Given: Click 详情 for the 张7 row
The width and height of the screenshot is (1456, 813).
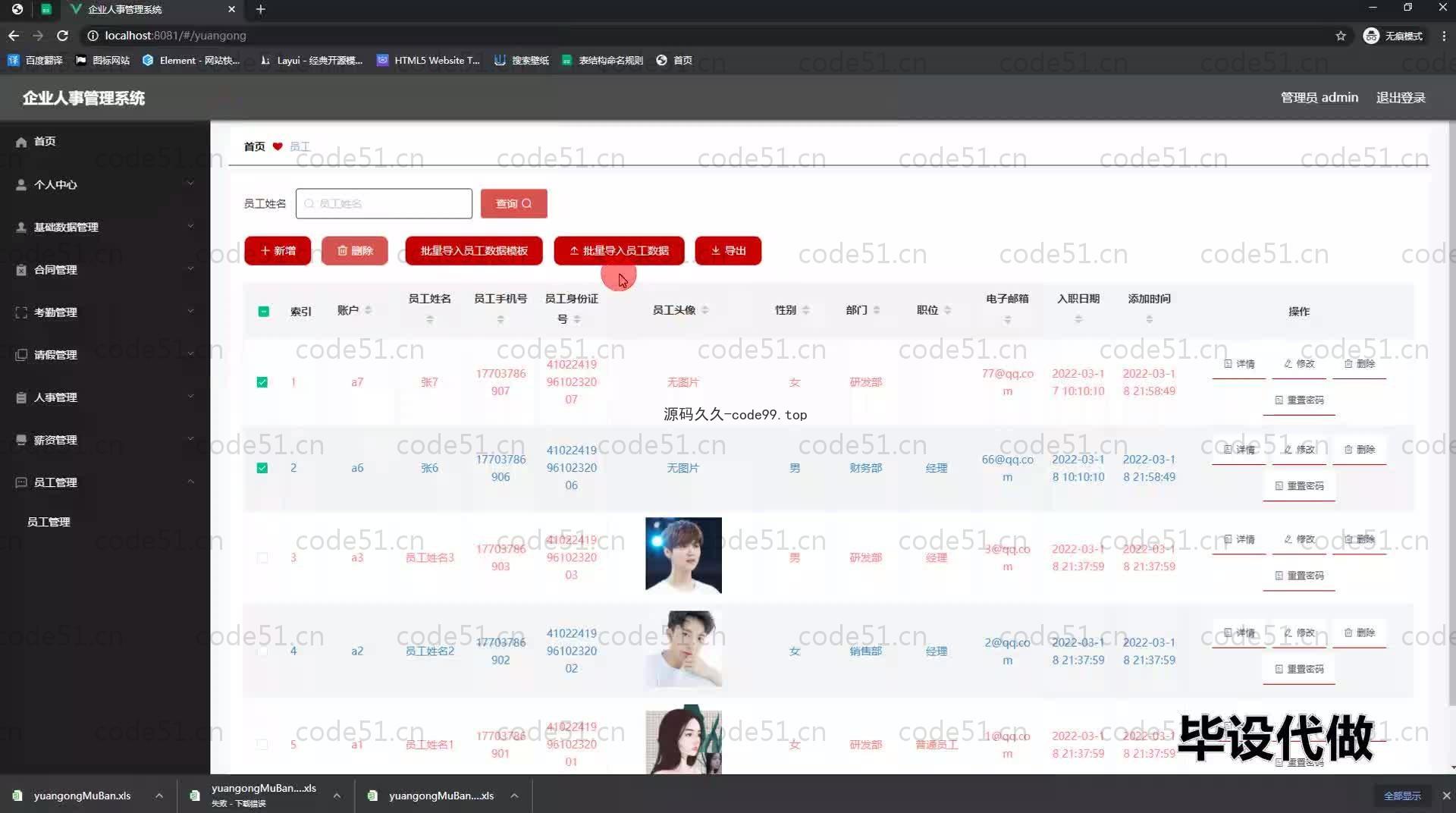Looking at the screenshot, I should 1239,364.
